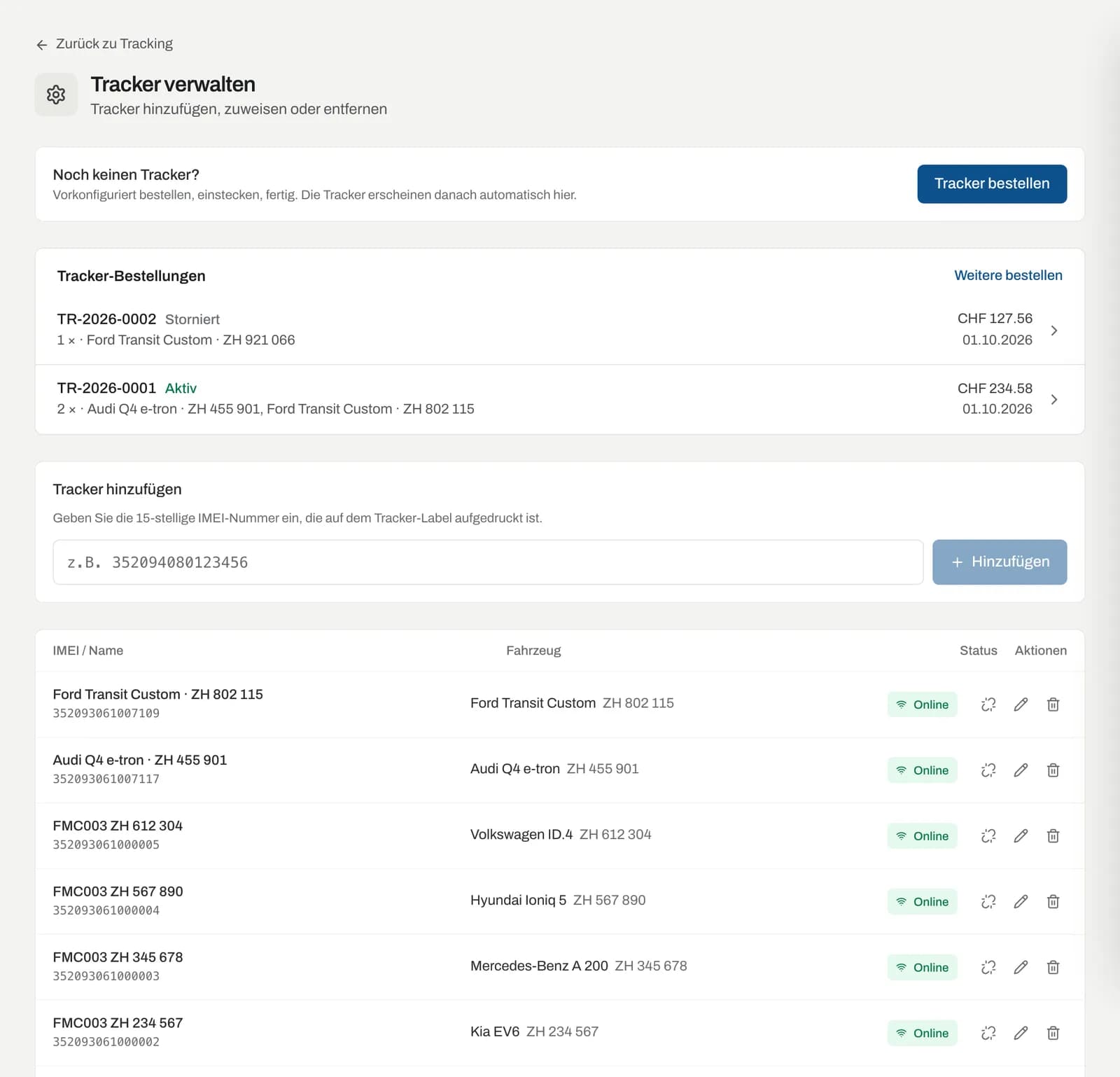Click the IMEI / Name column header
The height and width of the screenshot is (1077, 1120).
click(88, 651)
